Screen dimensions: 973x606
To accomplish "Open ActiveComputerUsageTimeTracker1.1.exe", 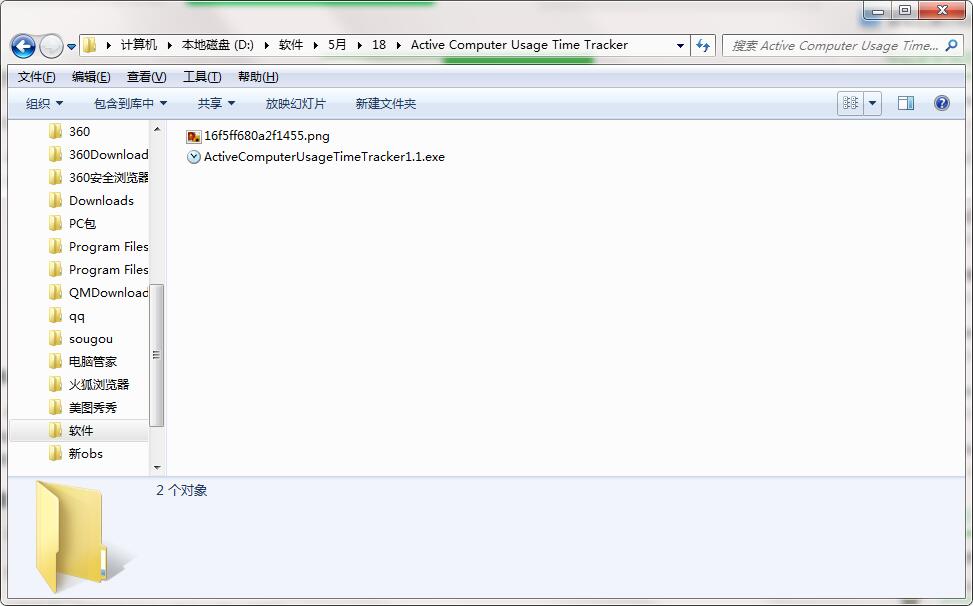I will (323, 157).
